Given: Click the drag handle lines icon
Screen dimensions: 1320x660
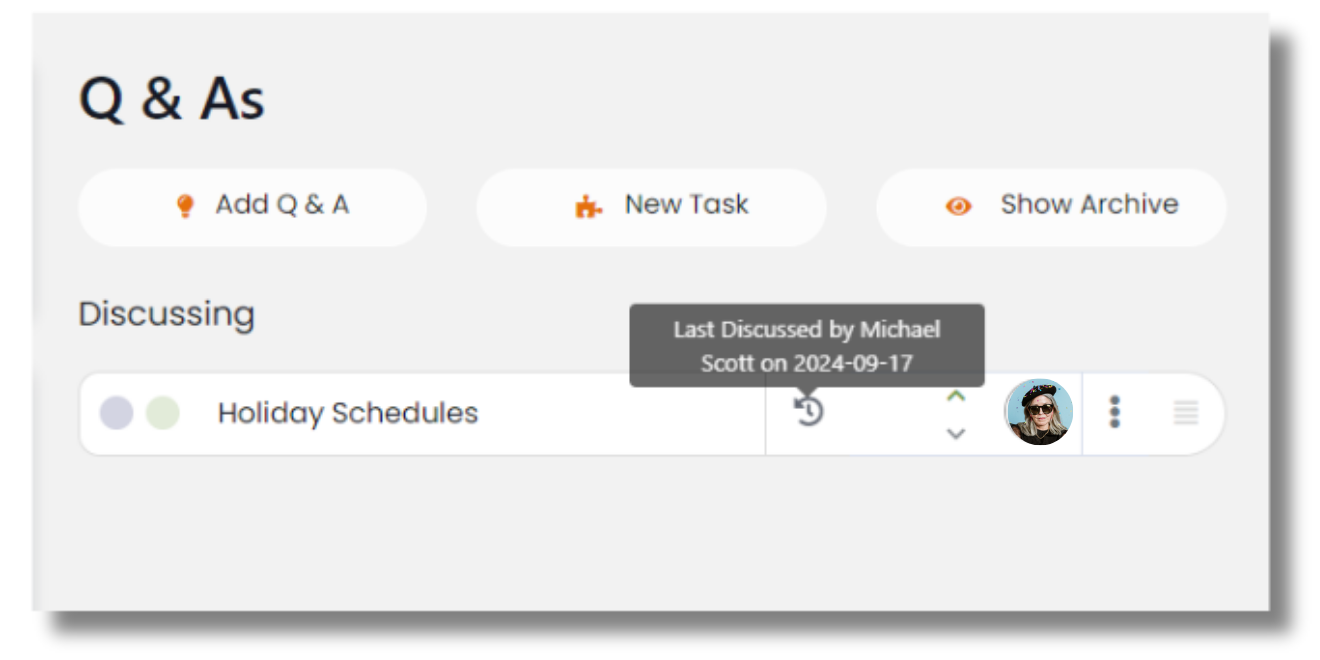Looking at the screenshot, I should pos(1186,412).
